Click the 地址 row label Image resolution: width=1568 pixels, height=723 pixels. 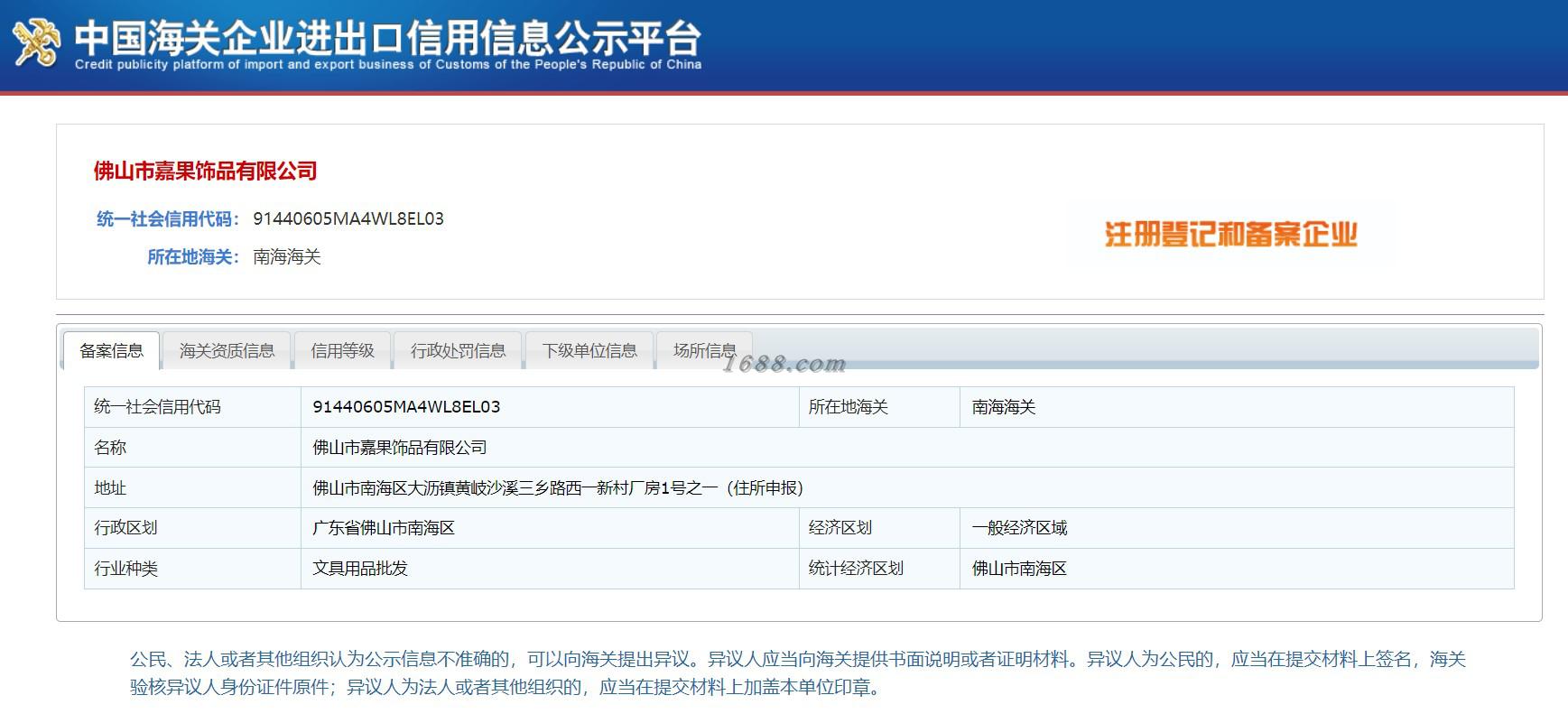point(110,487)
